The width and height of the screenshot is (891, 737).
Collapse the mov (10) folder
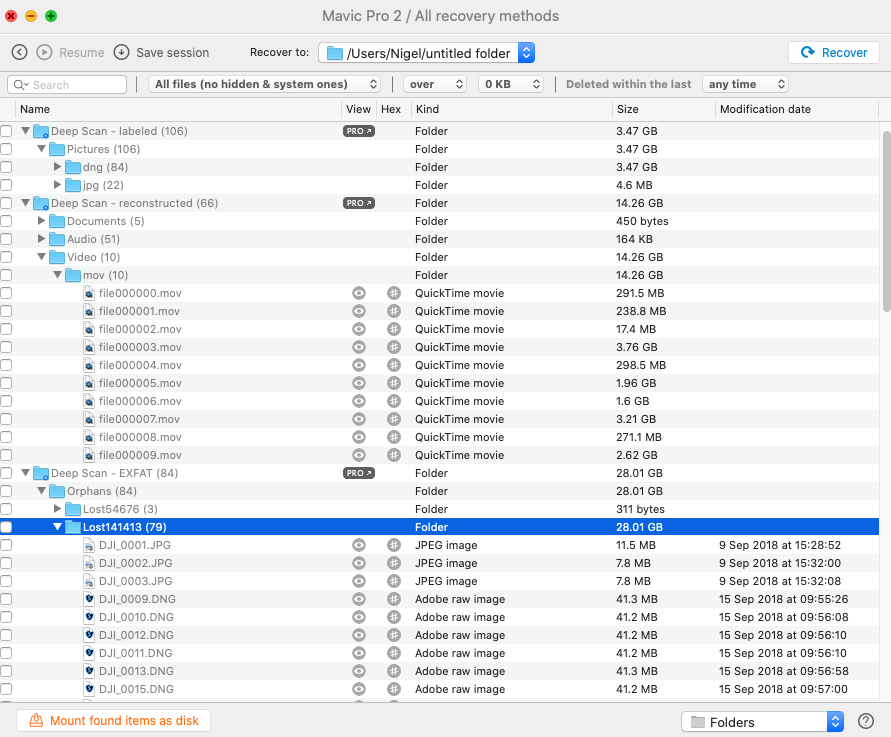pyautogui.click(x=57, y=275)
